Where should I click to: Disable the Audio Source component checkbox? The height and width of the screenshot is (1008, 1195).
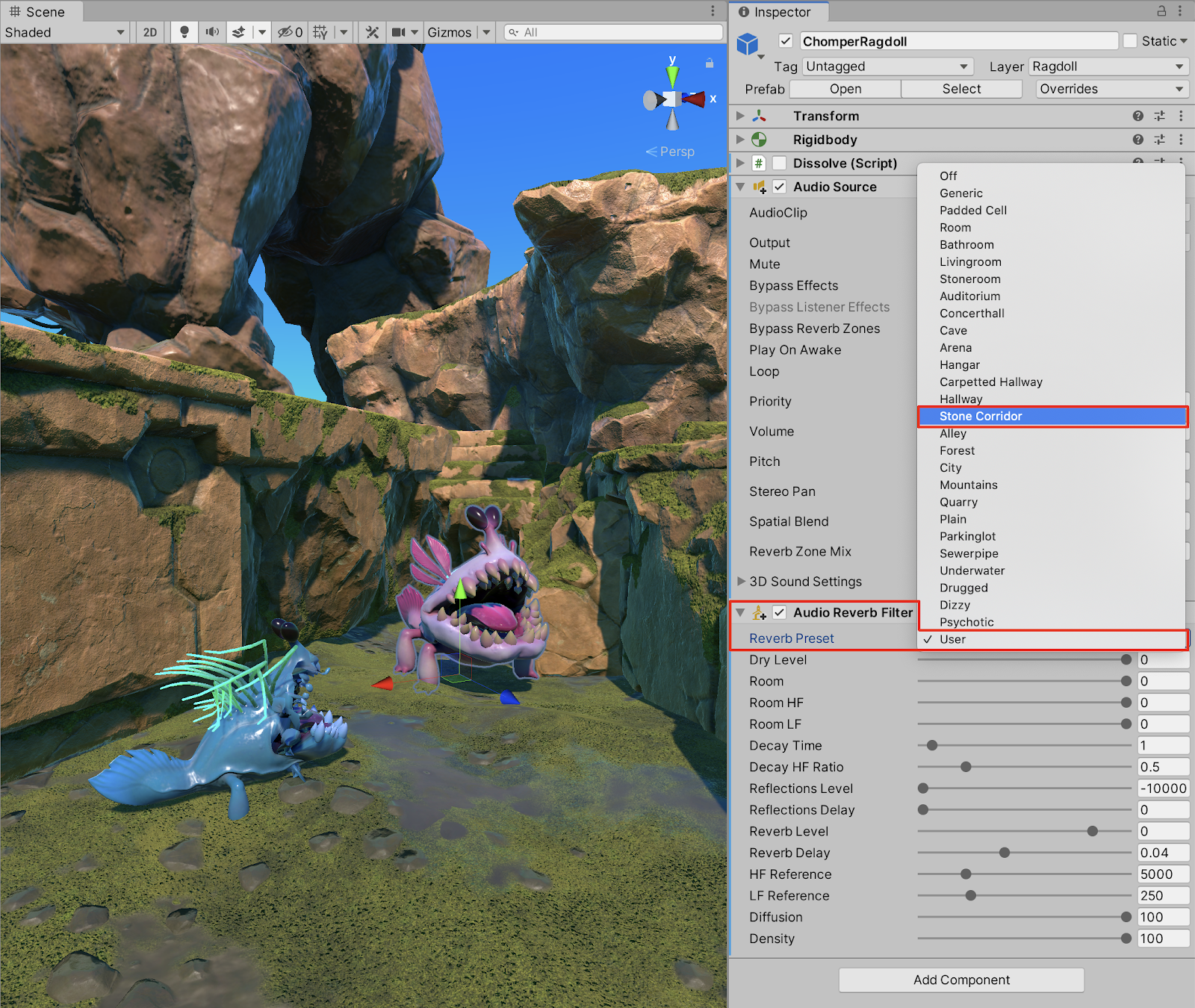click(x=779, y=187)
